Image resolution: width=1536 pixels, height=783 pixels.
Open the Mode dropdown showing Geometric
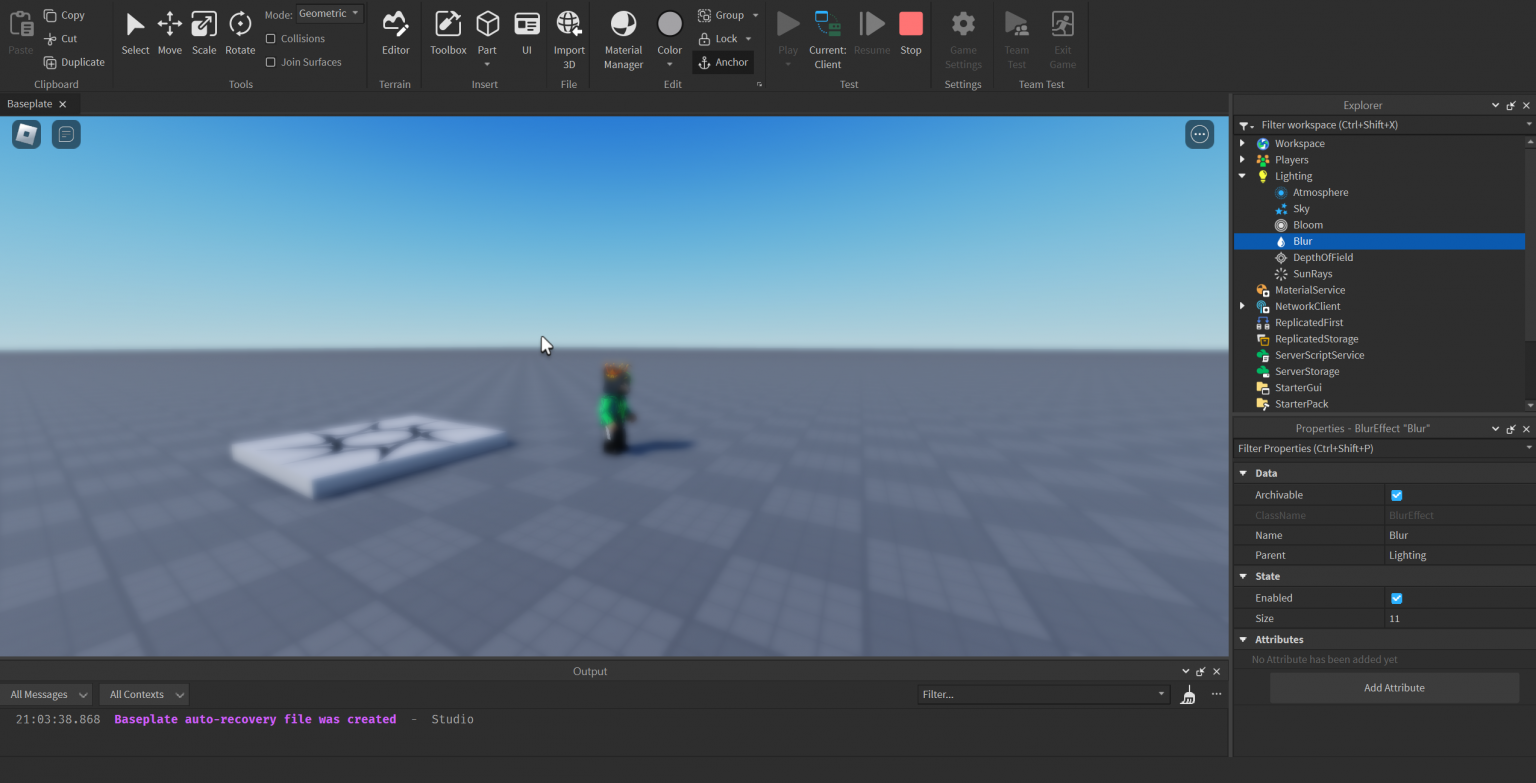click(329, 13)
